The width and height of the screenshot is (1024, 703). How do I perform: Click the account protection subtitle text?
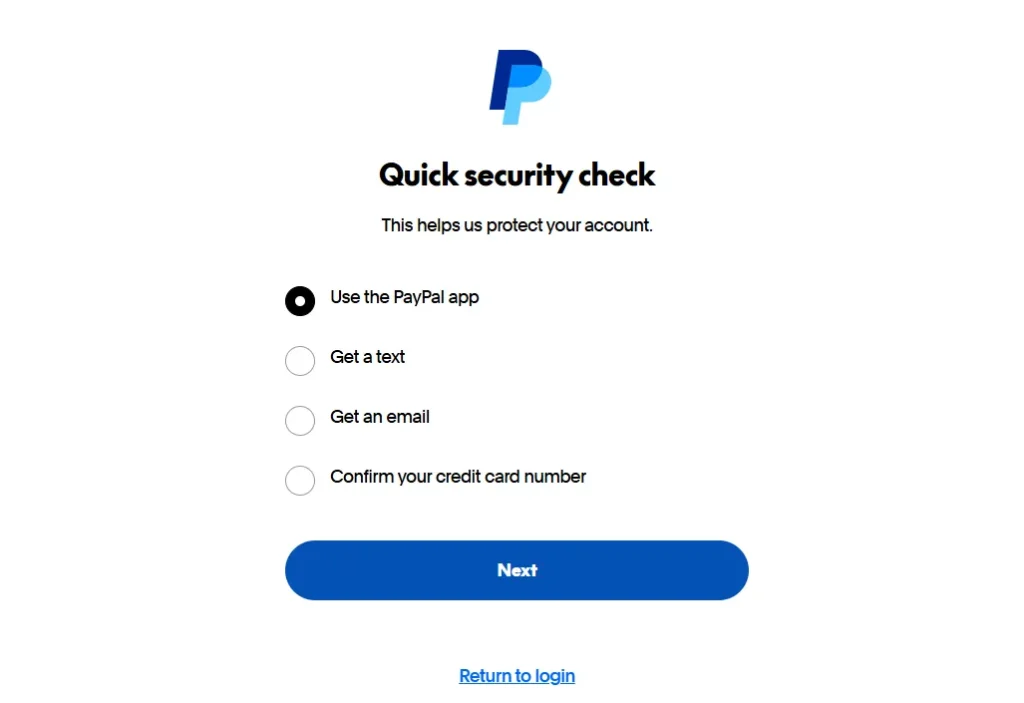(x=516, y=225)
